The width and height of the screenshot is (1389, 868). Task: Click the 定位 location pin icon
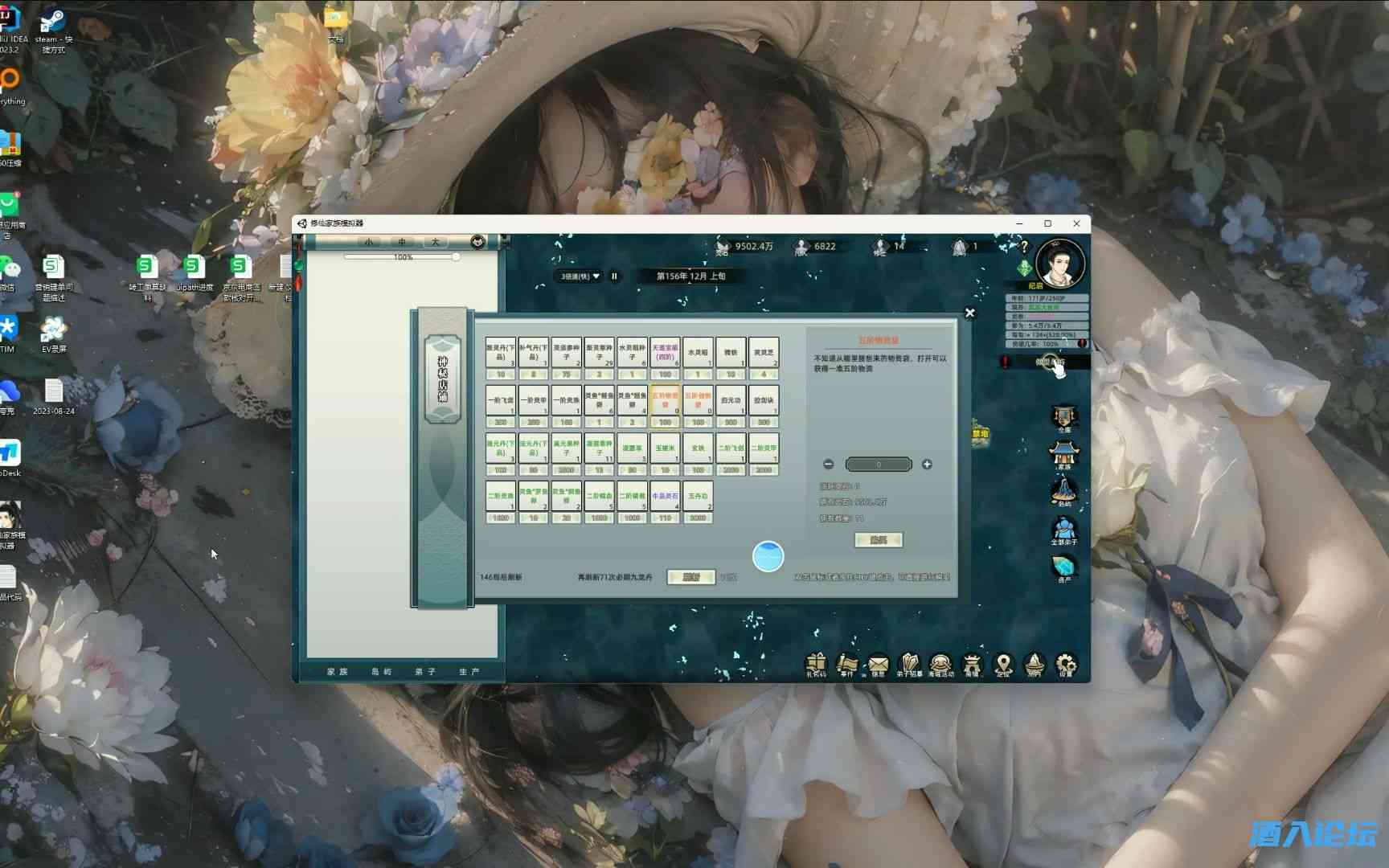tap(1003, 664)
